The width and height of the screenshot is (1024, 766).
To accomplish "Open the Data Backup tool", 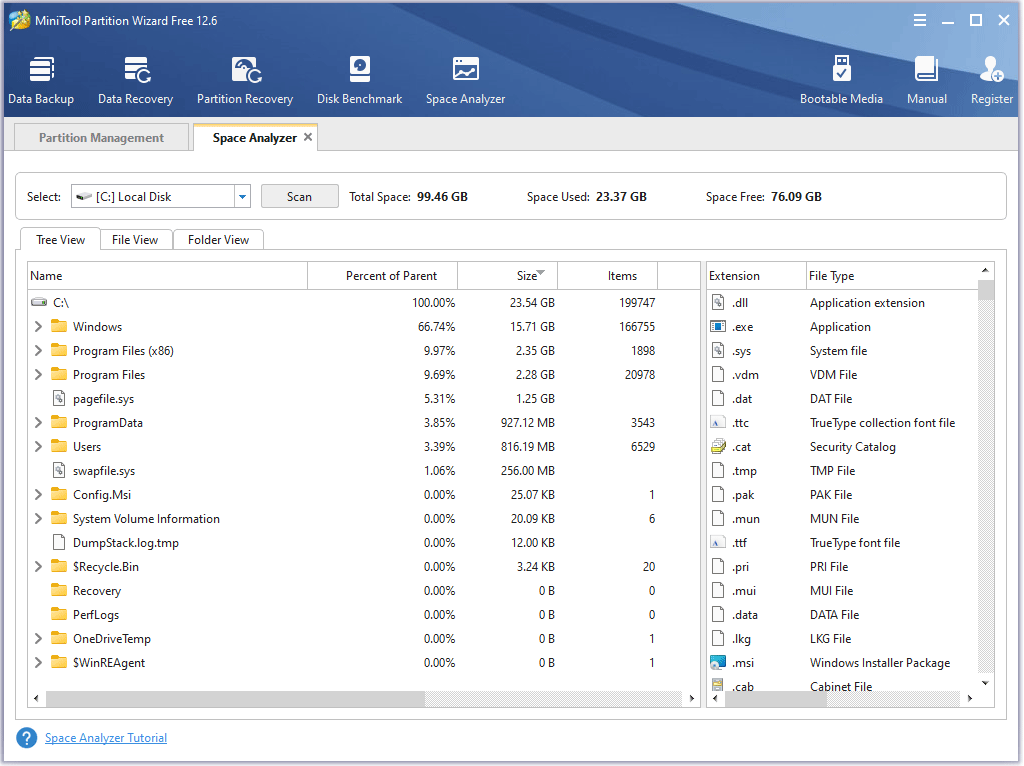I will [x=41, y=80].
